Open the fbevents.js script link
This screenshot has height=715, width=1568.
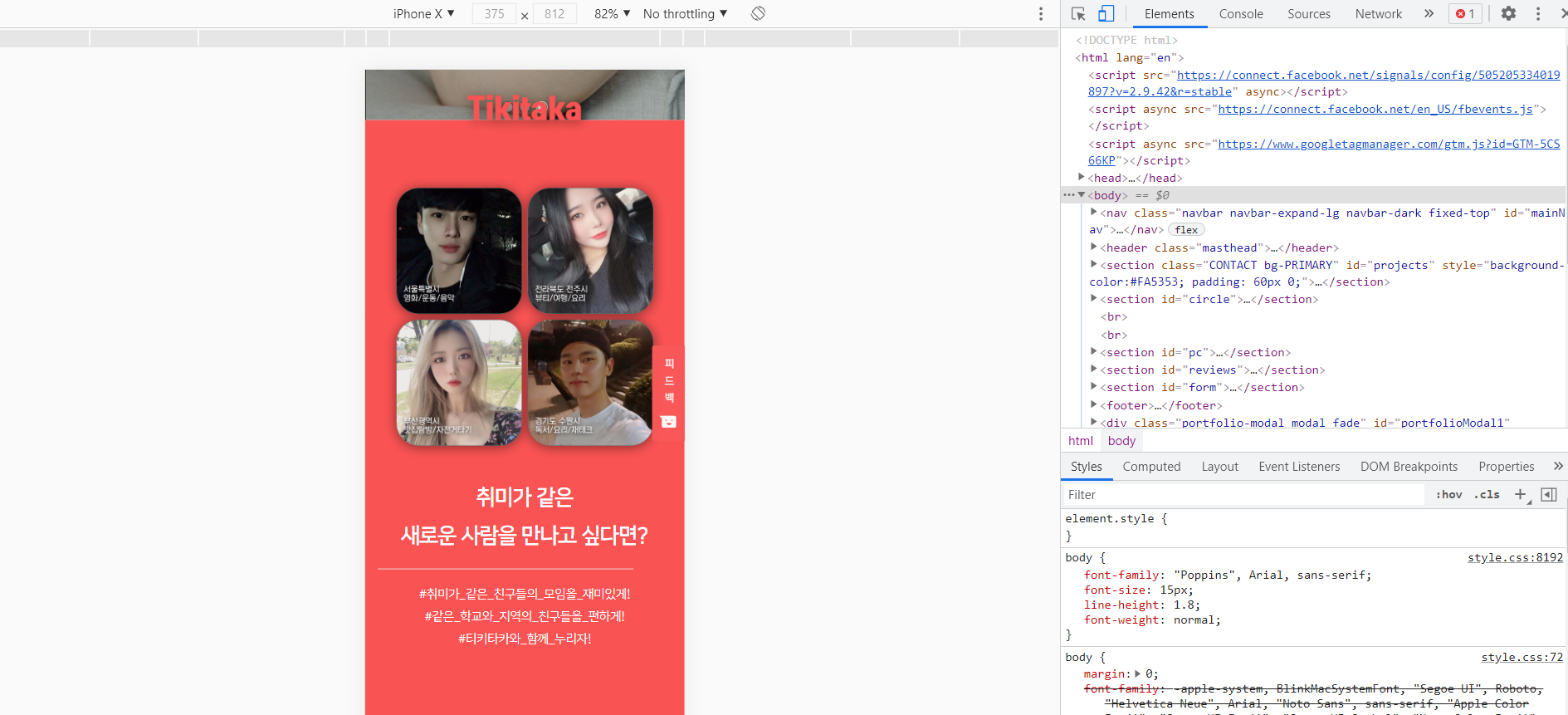pyautogui.click(x=1375, y=109)
